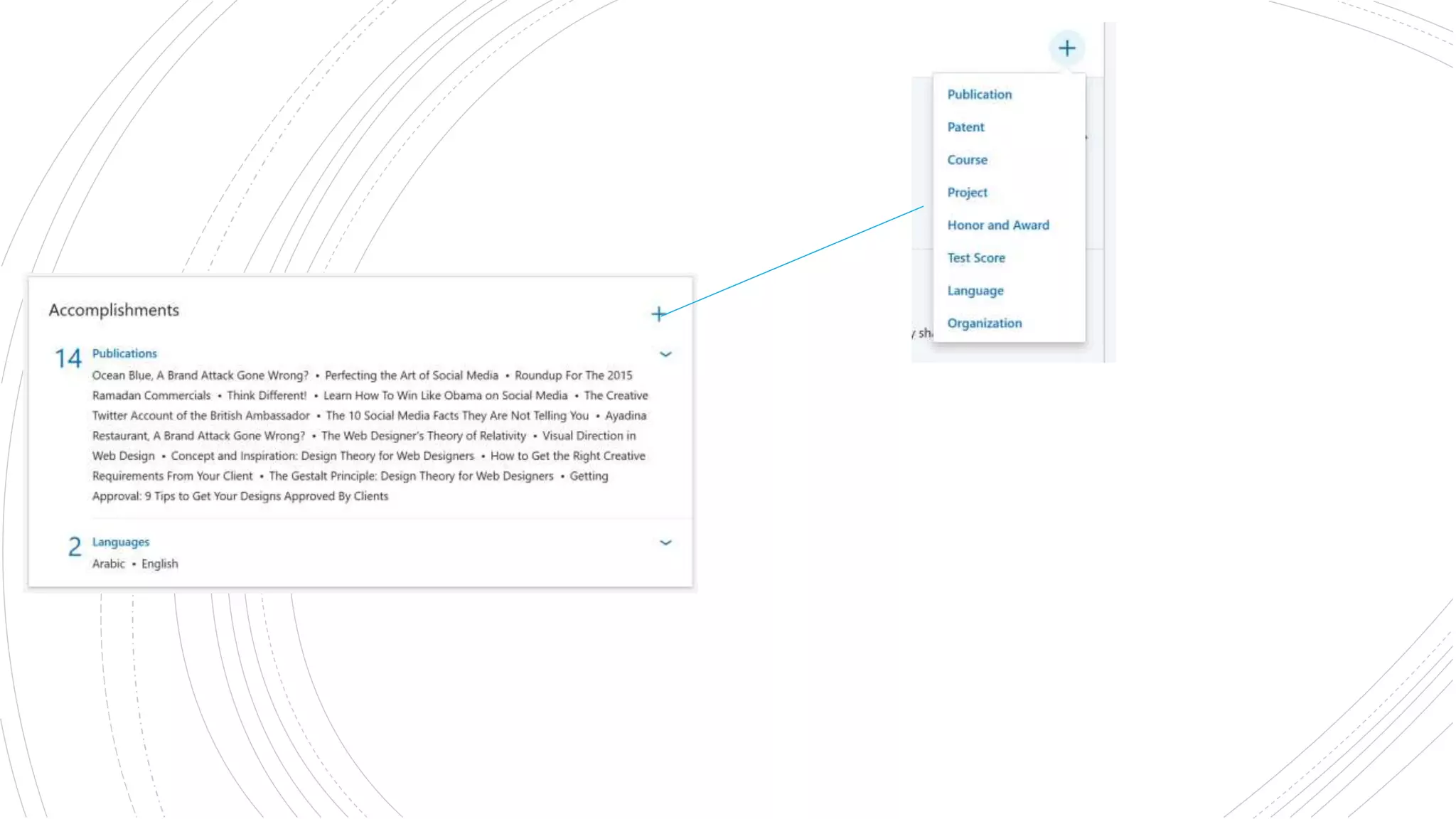The width and height of the screenshot is (1456, 819).
Task: Expand the Publications section chevron
Action: click(x=665, y=354)
